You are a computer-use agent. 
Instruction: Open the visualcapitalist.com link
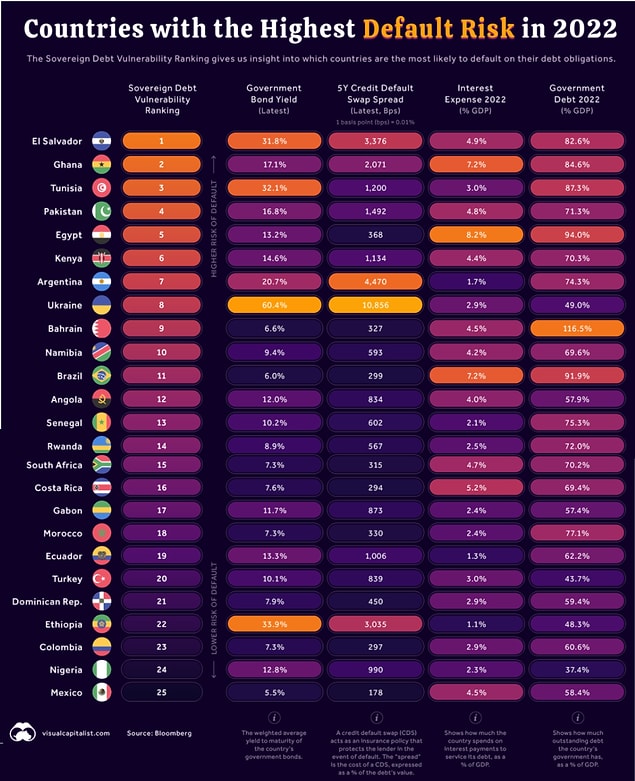click(x=76, y=733)
